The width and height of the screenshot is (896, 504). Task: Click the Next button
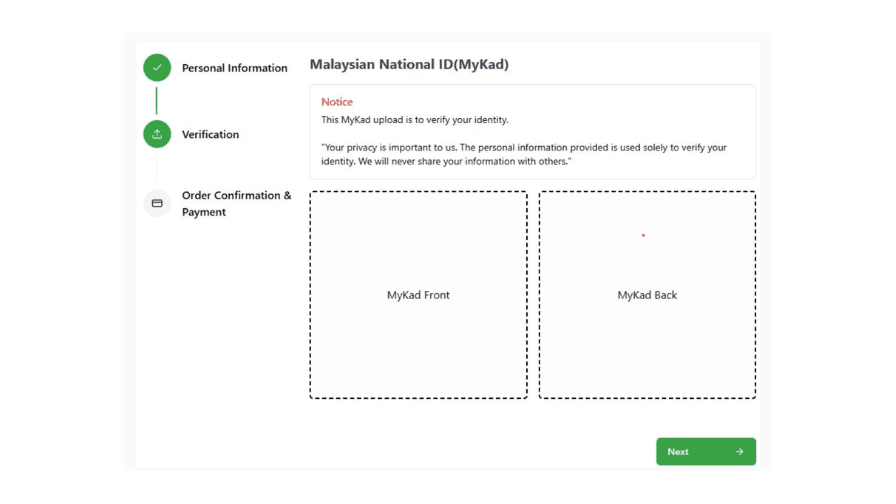pos(706,451)
